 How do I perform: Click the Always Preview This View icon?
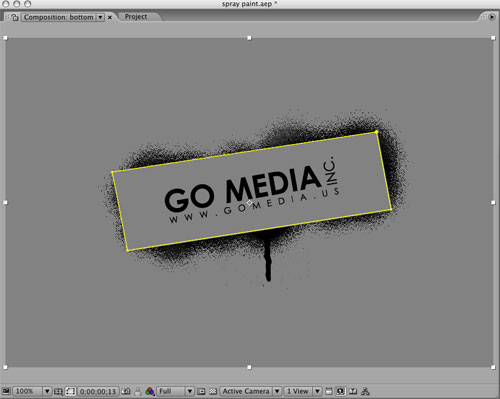(6, 391)
